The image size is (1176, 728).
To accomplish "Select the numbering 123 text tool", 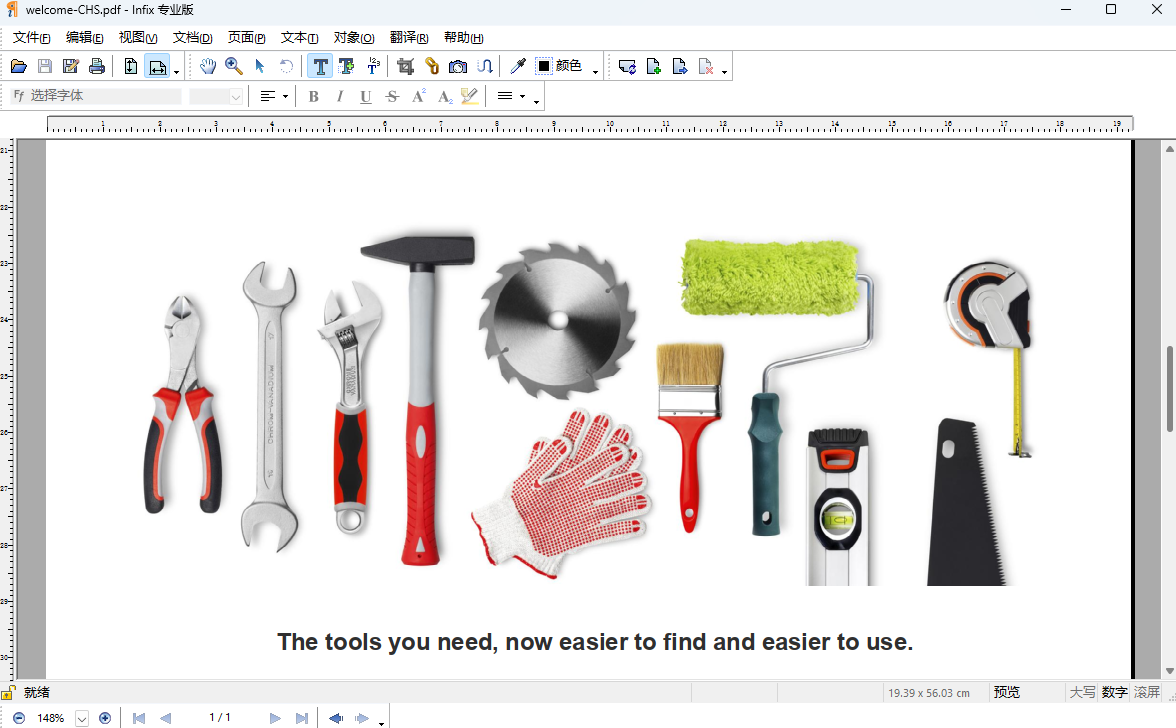I will tap(374, 66).
